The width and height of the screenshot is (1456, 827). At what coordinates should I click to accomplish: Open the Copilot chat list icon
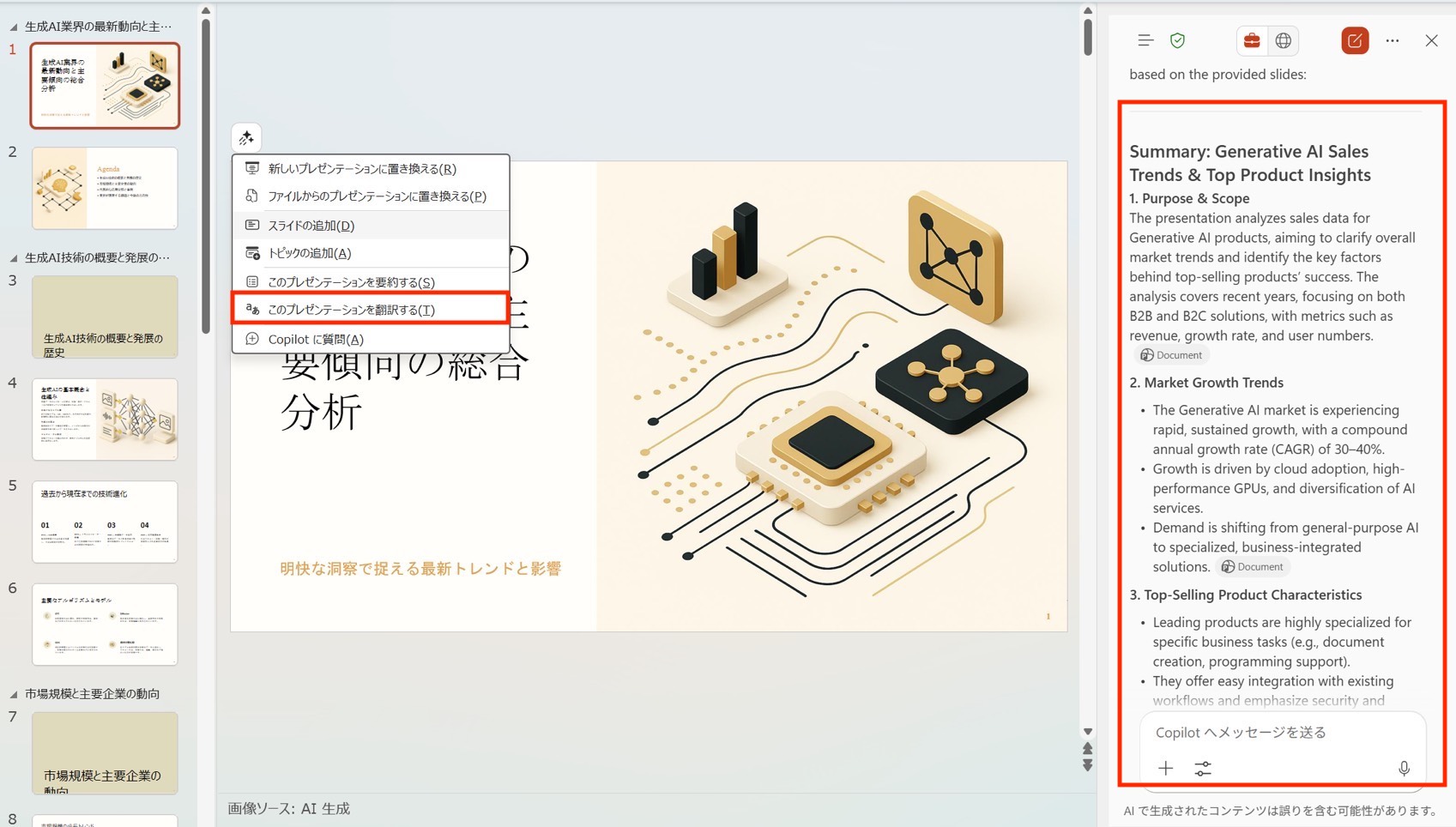click(1145, 40)
